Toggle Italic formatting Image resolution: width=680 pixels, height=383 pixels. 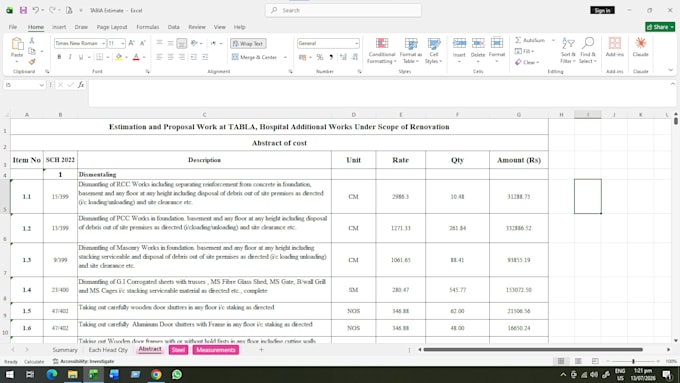70,57
